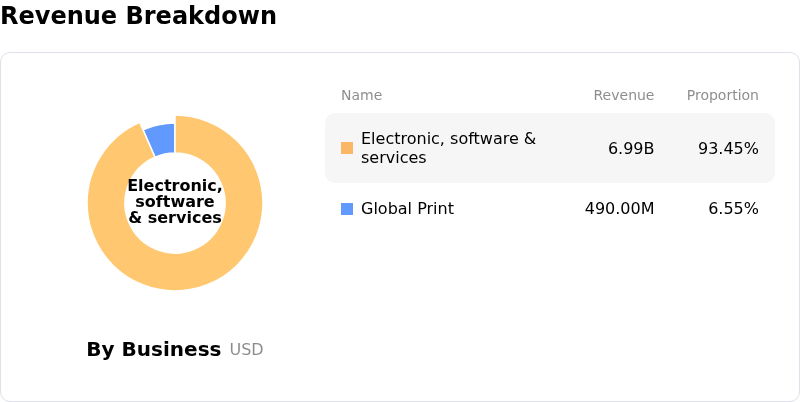800x402 pixels.
Task: Click the Proportion column header
Action: pos(722,96)
